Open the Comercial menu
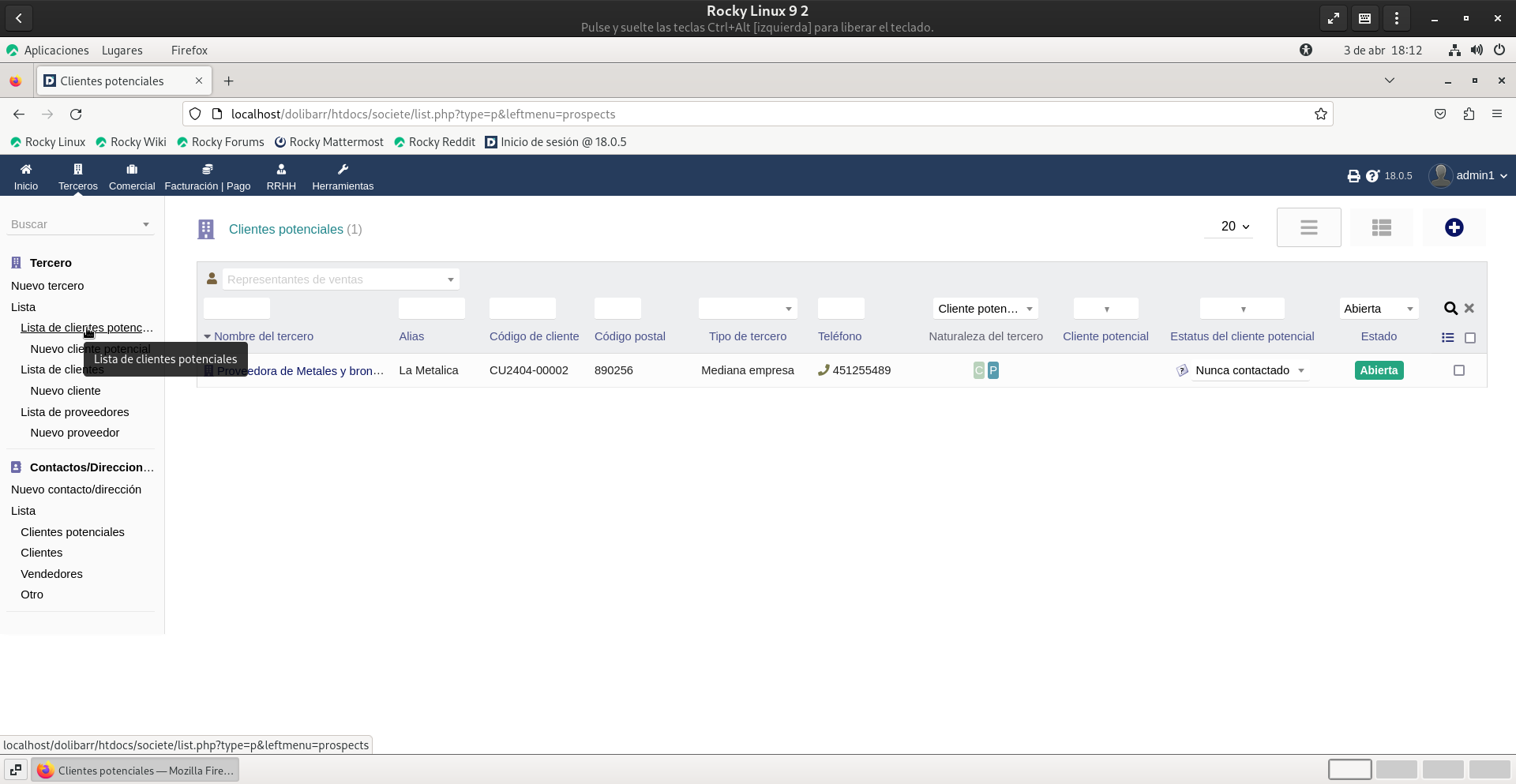This screenshot has height=784, width=1516. click(132, 176)
